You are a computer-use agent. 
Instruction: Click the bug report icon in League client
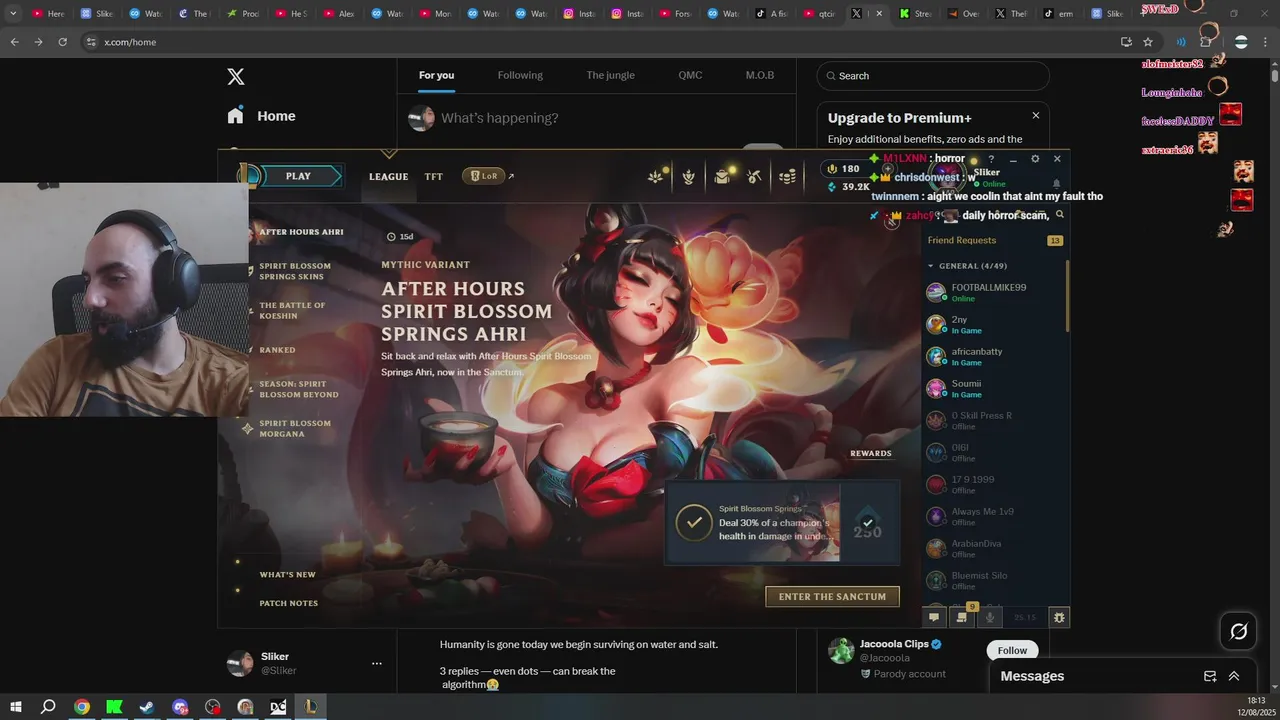(1059, 617)
